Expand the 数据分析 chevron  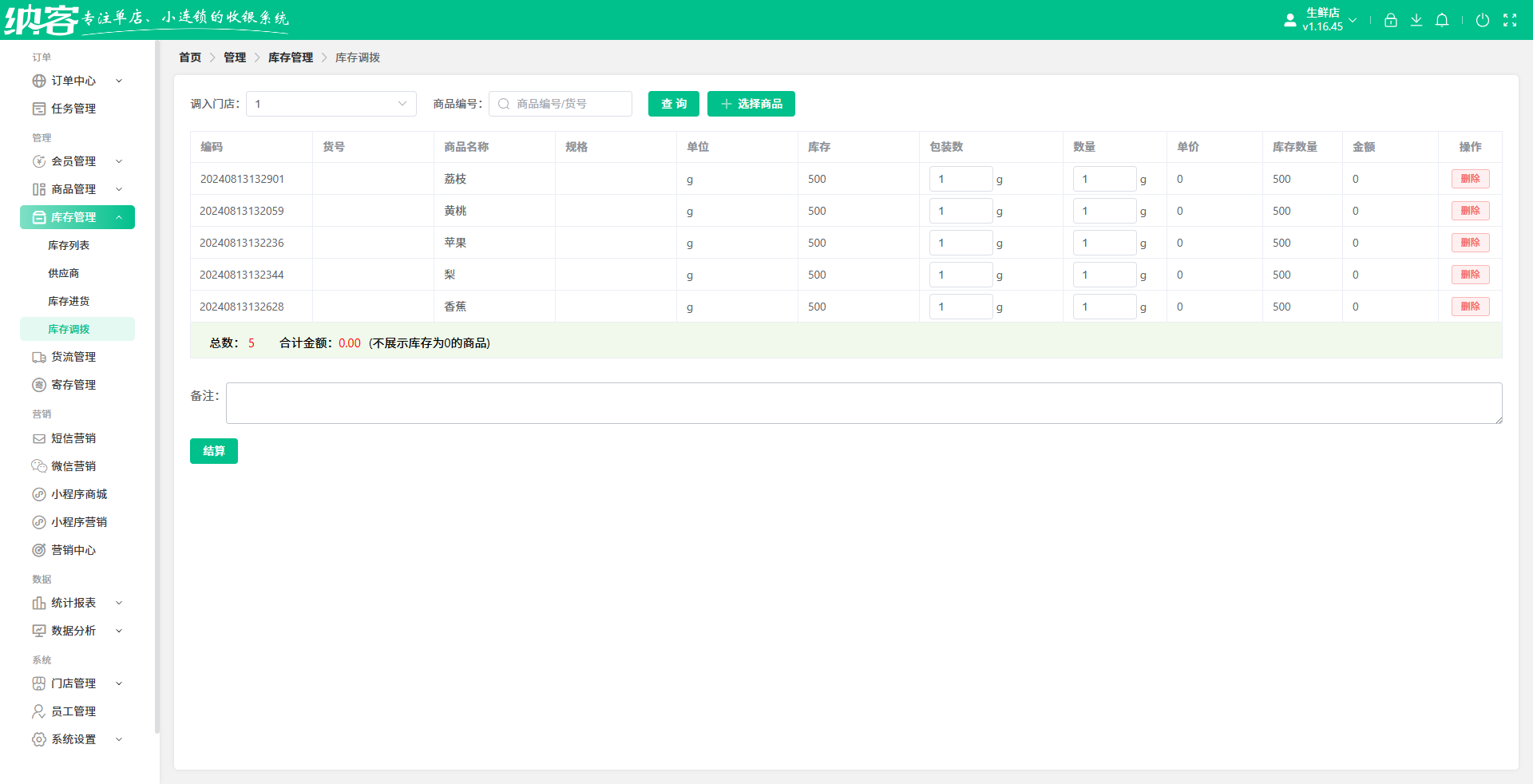119,631
